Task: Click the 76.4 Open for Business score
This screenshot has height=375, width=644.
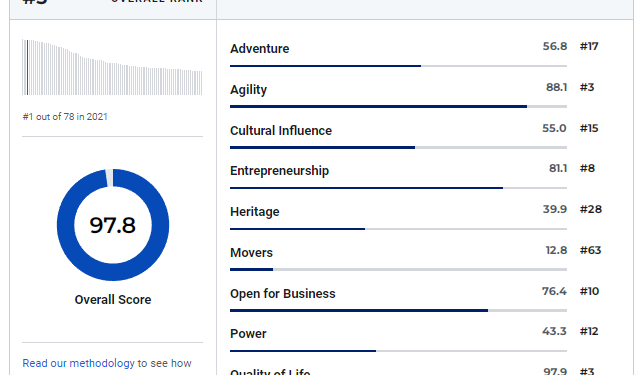Action: coord(554,291)
